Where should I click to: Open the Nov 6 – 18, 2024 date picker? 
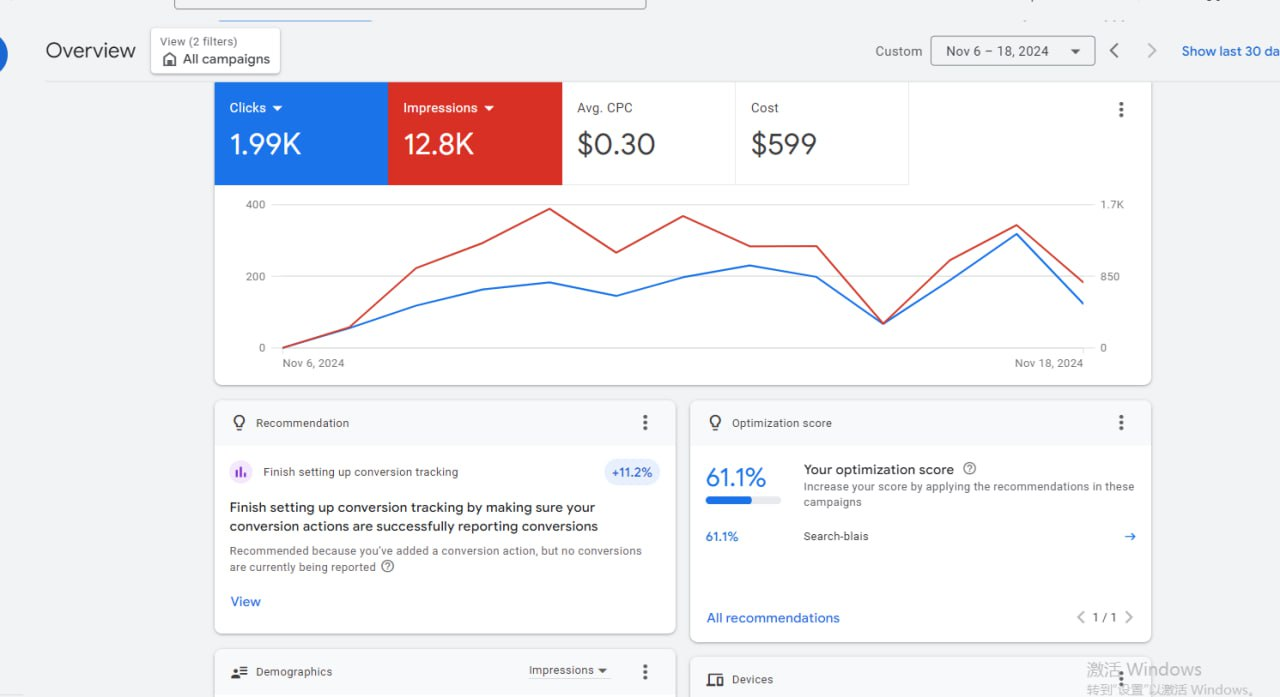[1012, 51]
